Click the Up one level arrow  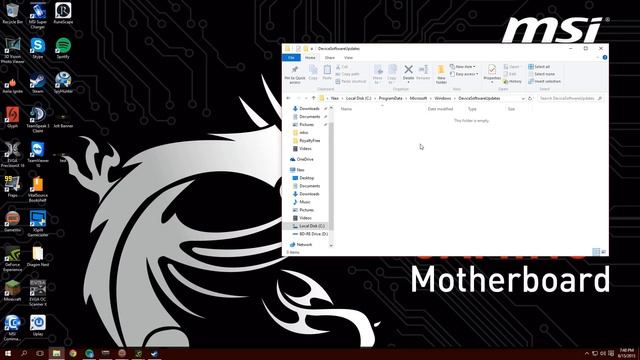(313, 98)
